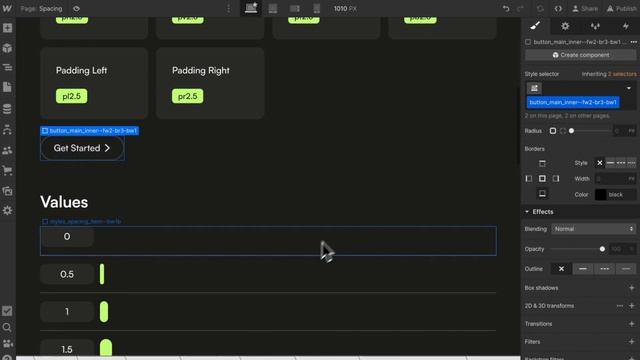Viewport: 640px width, 360px height.
Task: Choose individual corner radius mode
Action: (x=563, y=131)
